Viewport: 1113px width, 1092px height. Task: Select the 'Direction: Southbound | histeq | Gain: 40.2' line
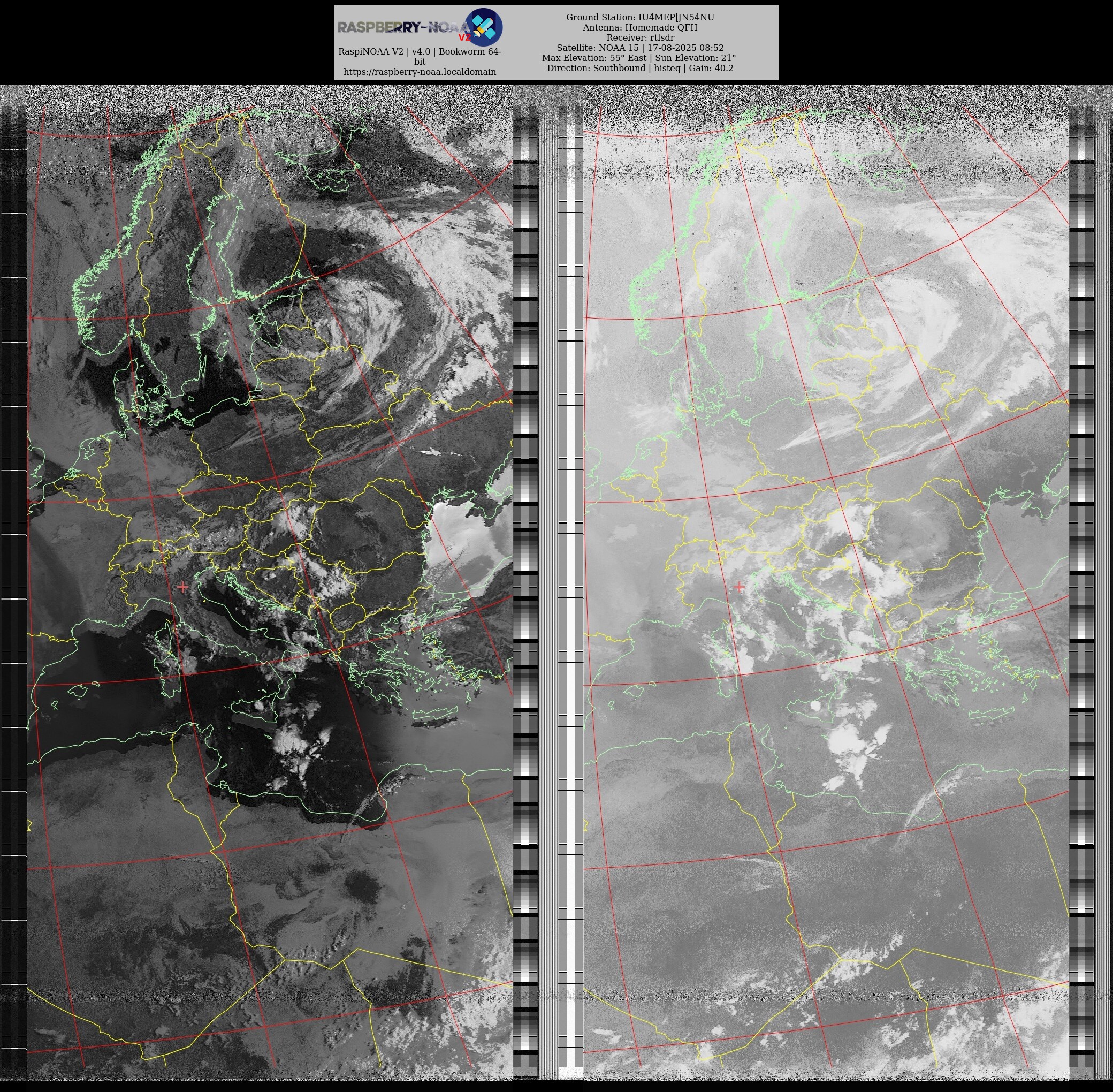tap(640, 69)
